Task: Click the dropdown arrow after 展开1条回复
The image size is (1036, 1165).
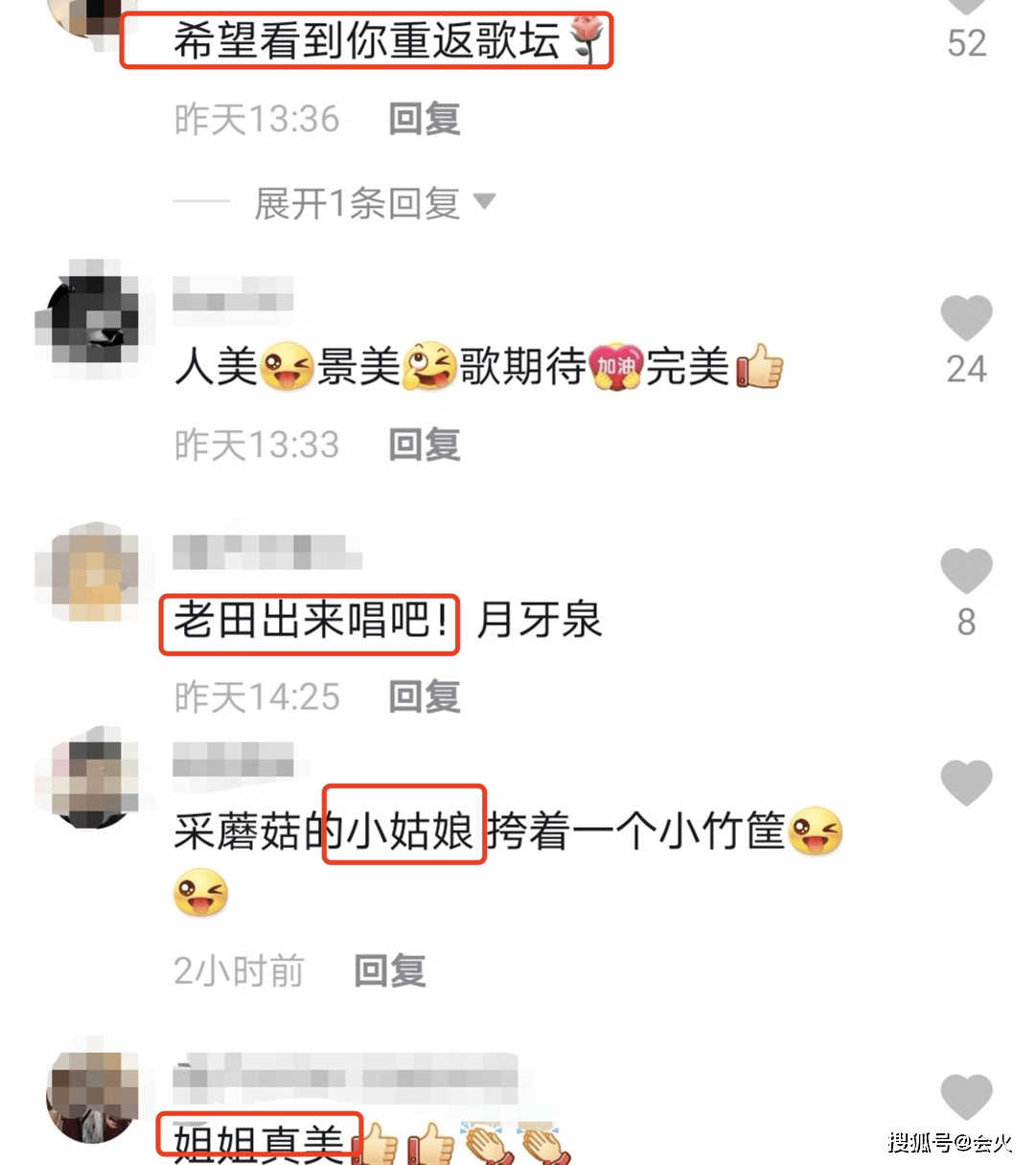Action: [485, 201]
